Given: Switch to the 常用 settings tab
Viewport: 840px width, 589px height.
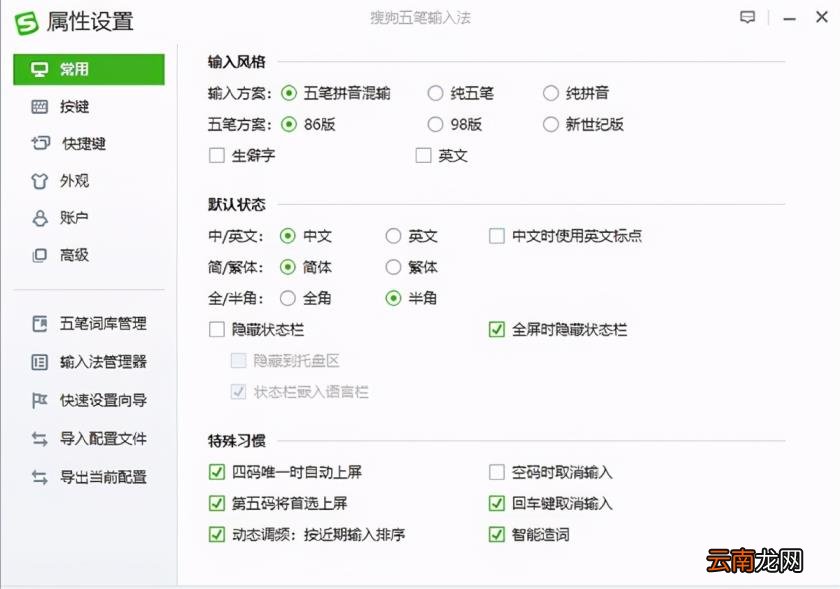Looking at the screenshot, I should pos(89,69).
